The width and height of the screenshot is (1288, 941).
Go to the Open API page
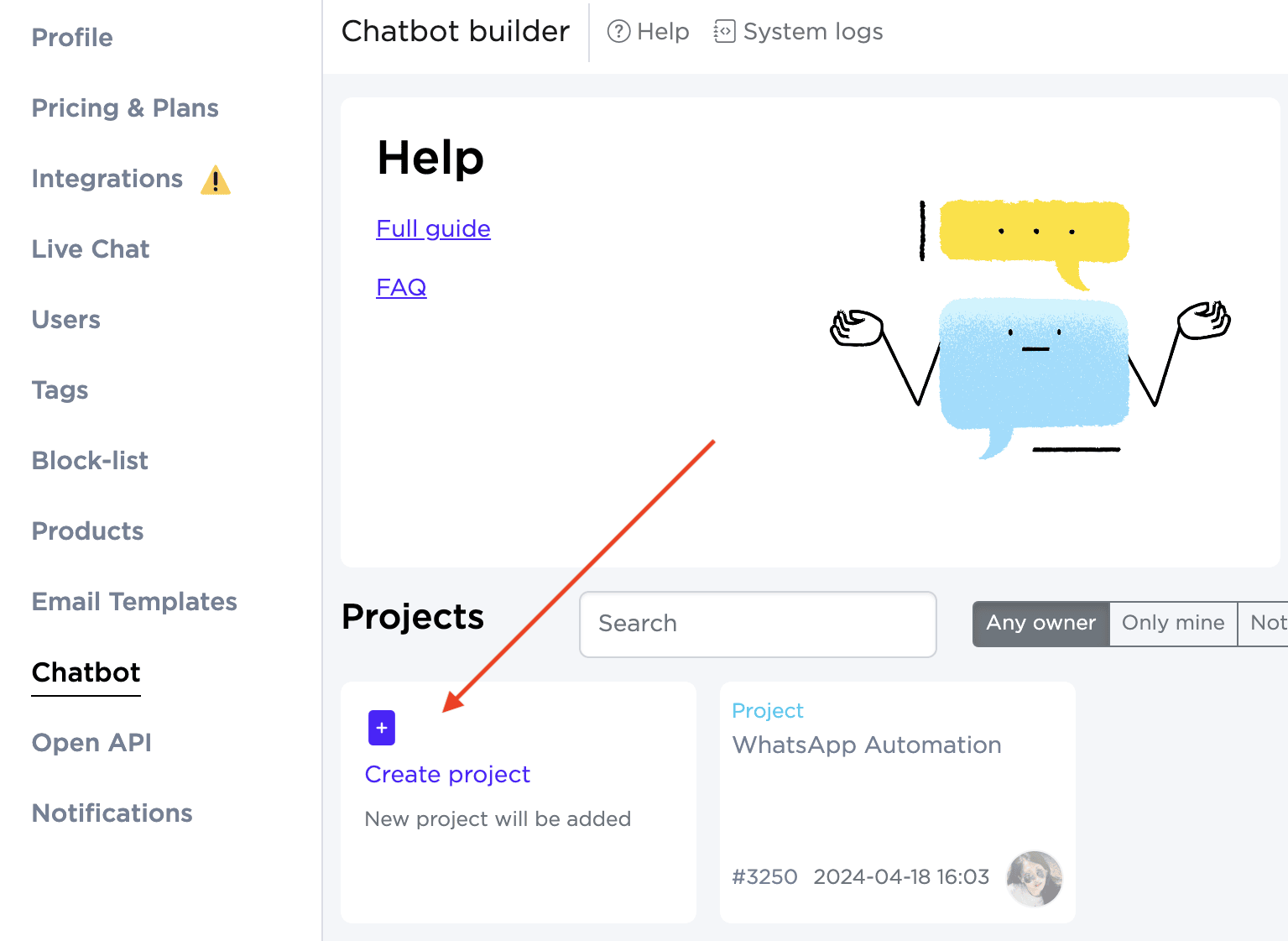pyautogui.click(x=91, y=743)
